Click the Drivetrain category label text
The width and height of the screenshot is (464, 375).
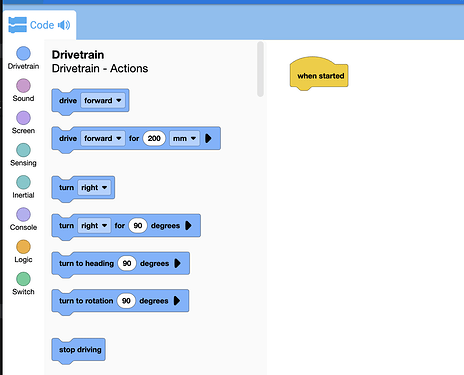tap(23, 66)
